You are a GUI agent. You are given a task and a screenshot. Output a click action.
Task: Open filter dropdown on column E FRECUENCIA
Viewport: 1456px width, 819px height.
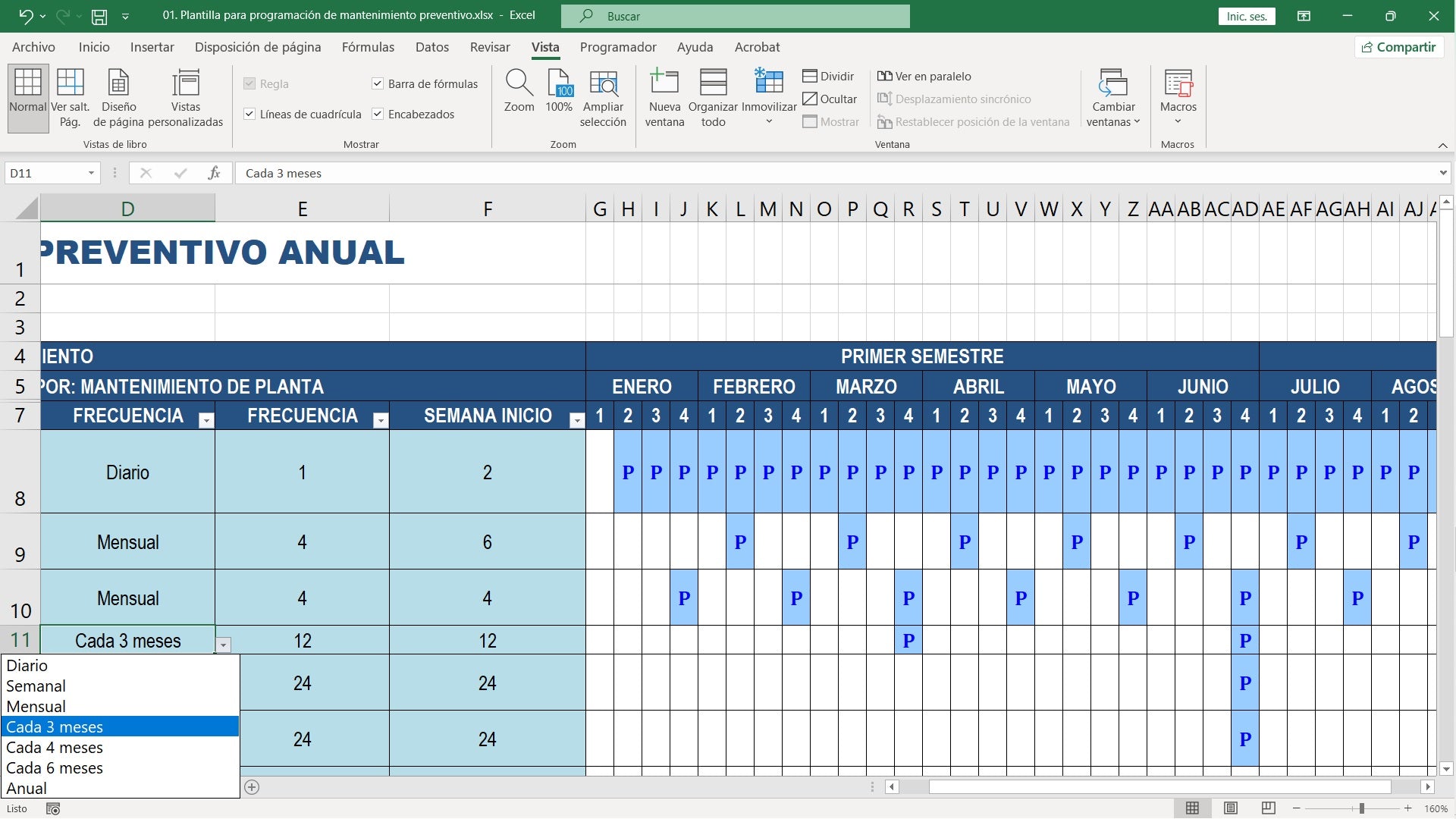pyautogui.click(x=381, y=421)
